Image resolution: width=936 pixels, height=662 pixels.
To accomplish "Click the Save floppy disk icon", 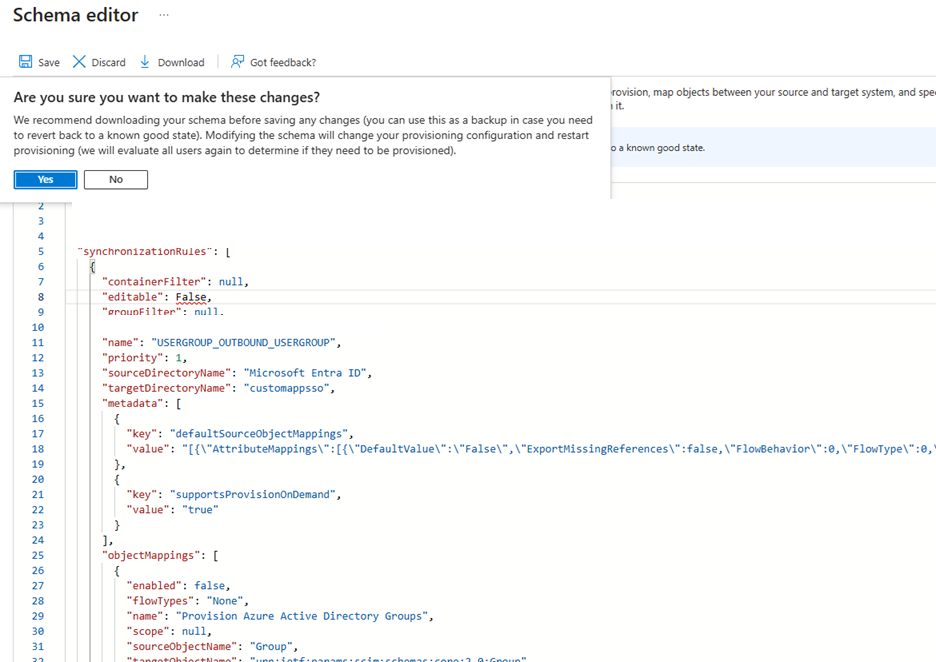I will (x=26, y=61).
